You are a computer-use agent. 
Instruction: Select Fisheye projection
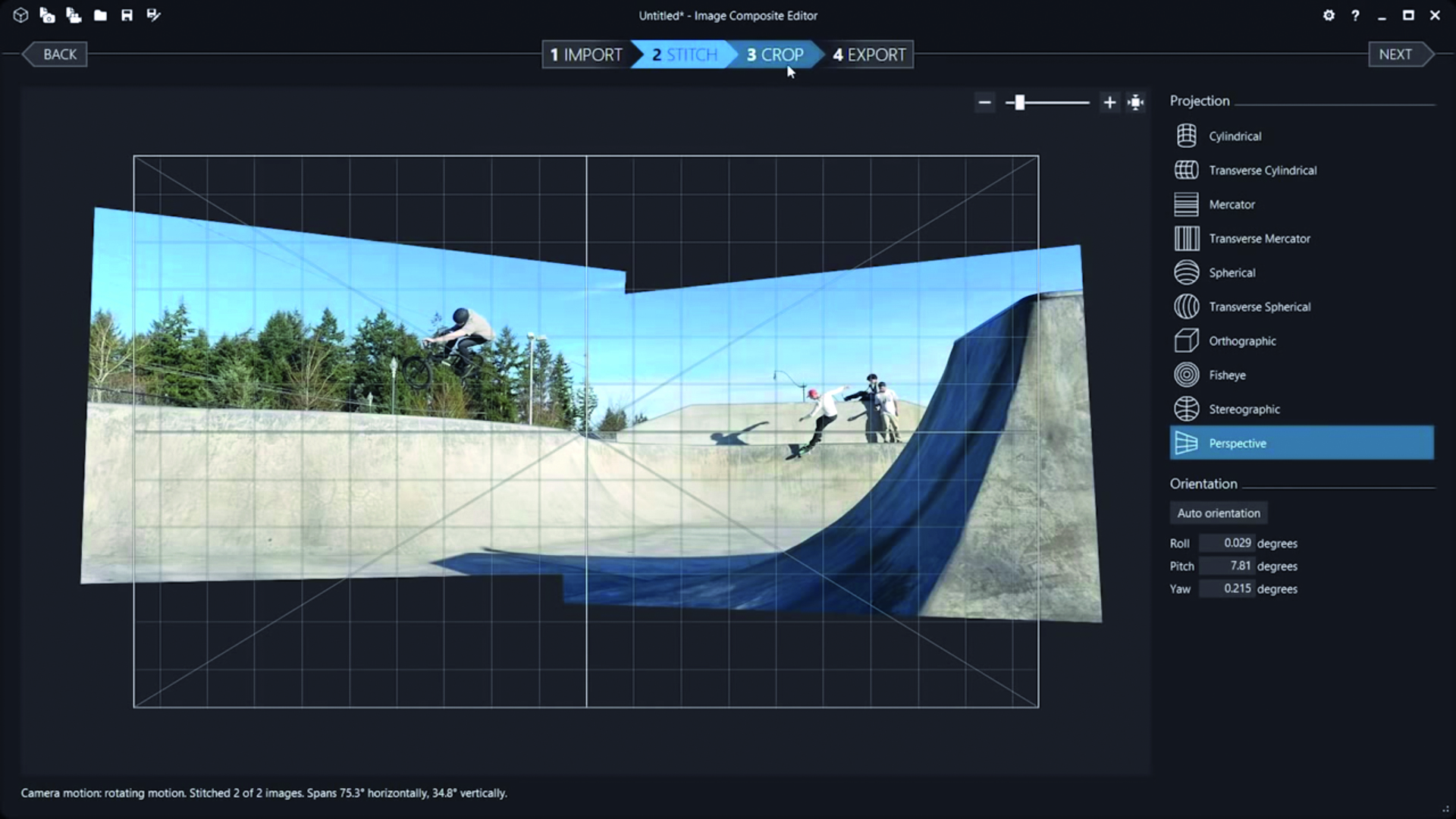coord(1227,375)
